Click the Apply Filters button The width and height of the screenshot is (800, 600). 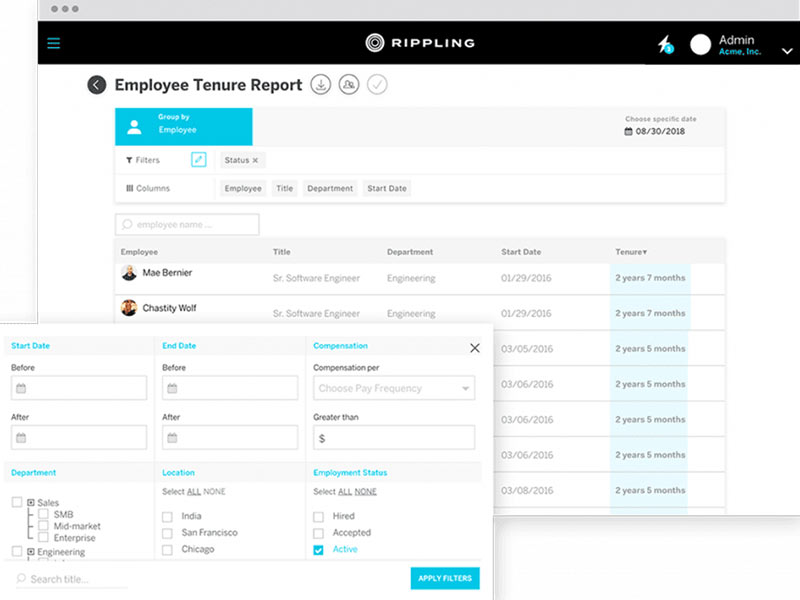[x=445, y=578]
